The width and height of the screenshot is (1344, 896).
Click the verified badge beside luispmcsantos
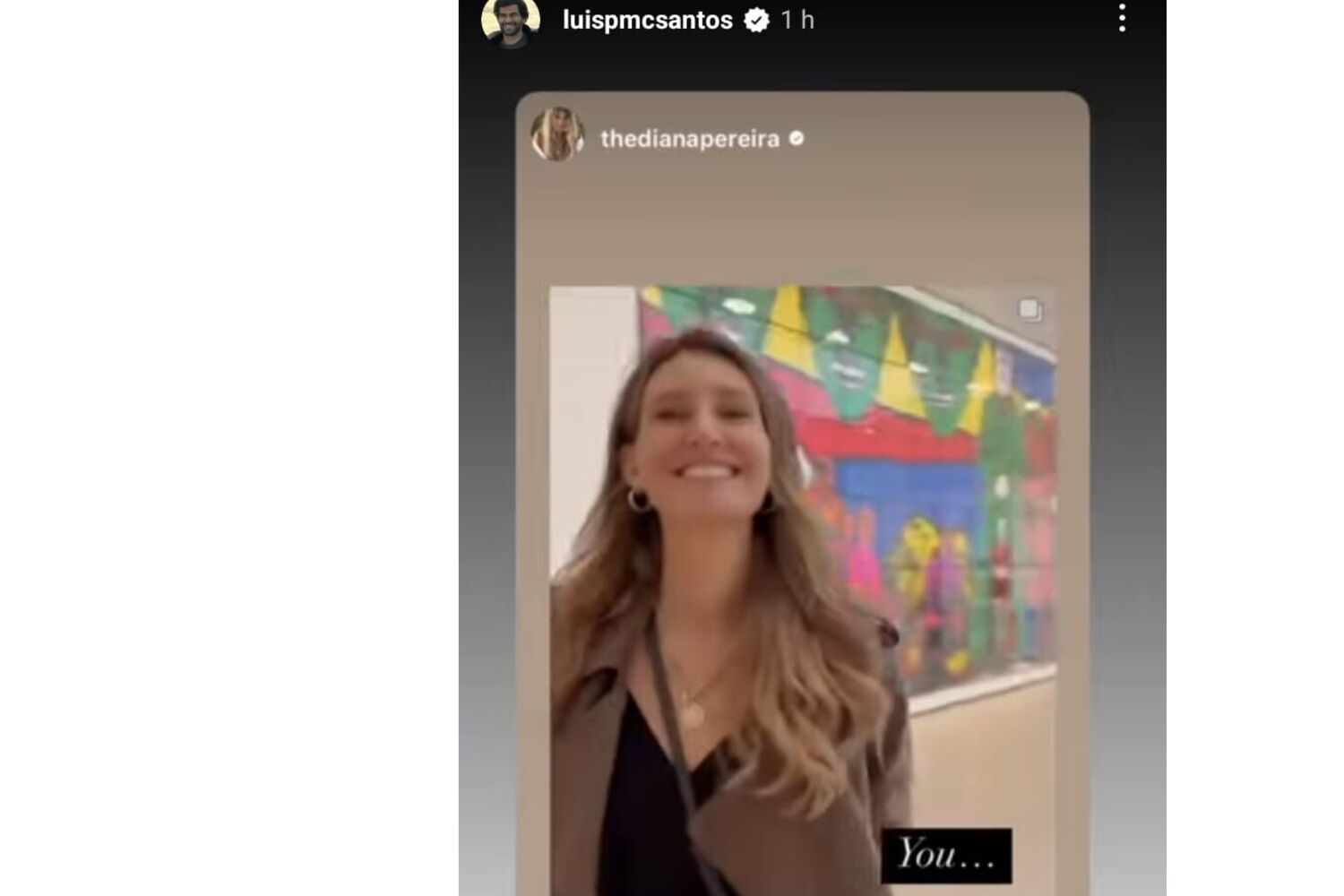756,20
